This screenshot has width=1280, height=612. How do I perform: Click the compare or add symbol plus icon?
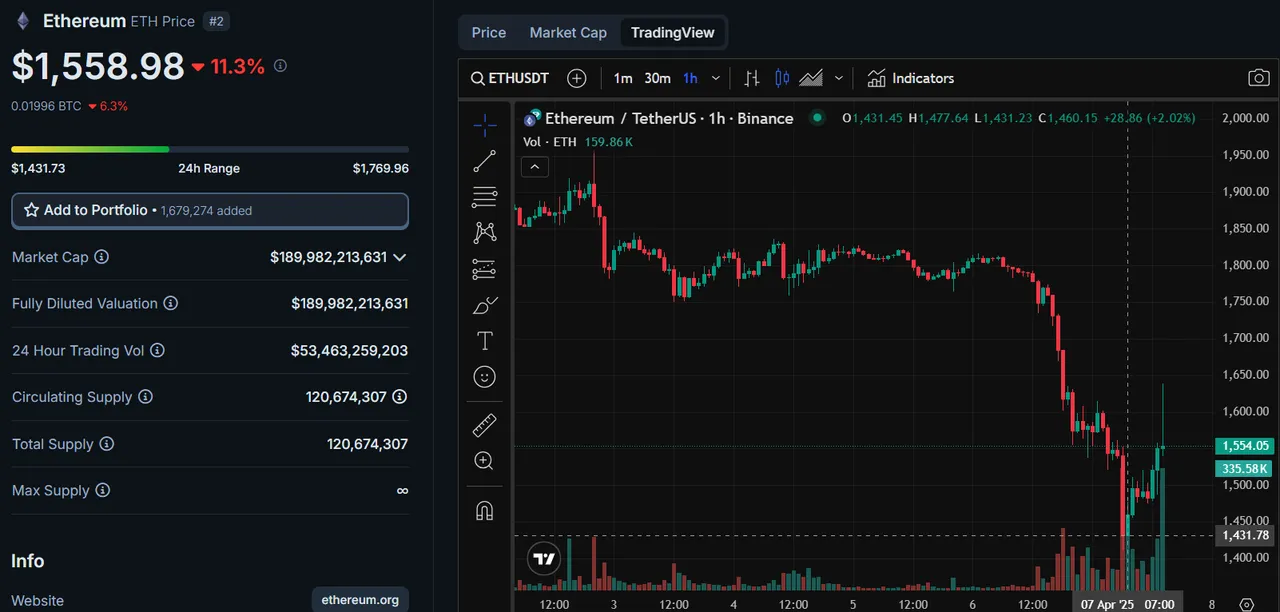(x=577, y=78)
